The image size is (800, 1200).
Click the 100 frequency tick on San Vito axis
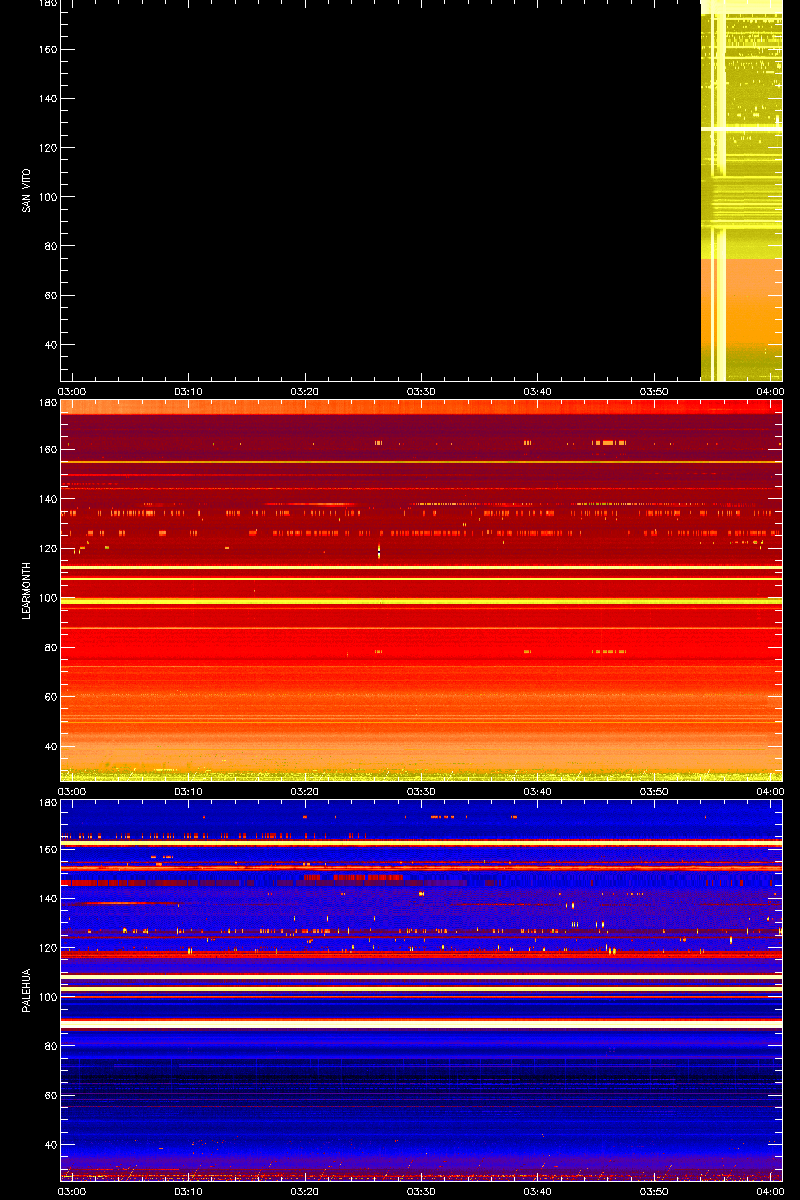[x=47, y=197]
